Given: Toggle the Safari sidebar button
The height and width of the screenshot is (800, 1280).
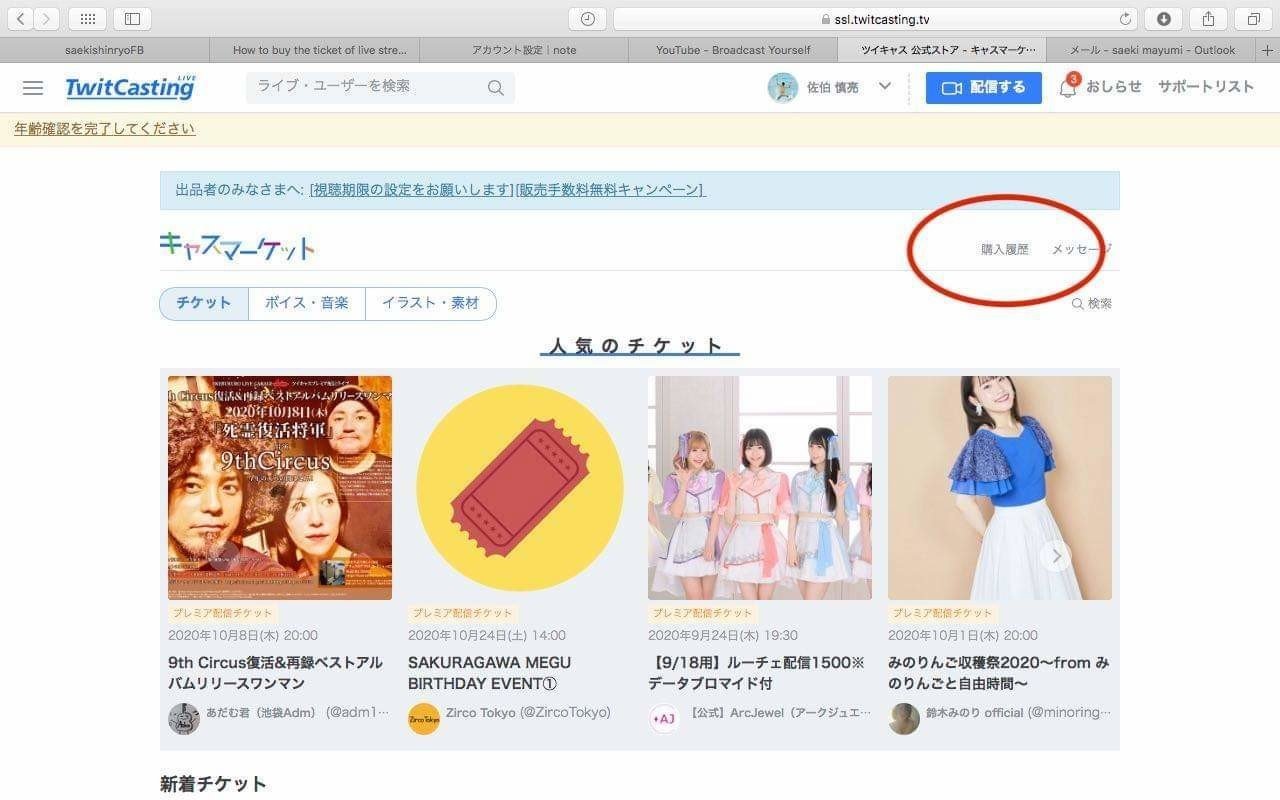Looking at the screenshot, I should pyautogui.click(x=132, y=19).
